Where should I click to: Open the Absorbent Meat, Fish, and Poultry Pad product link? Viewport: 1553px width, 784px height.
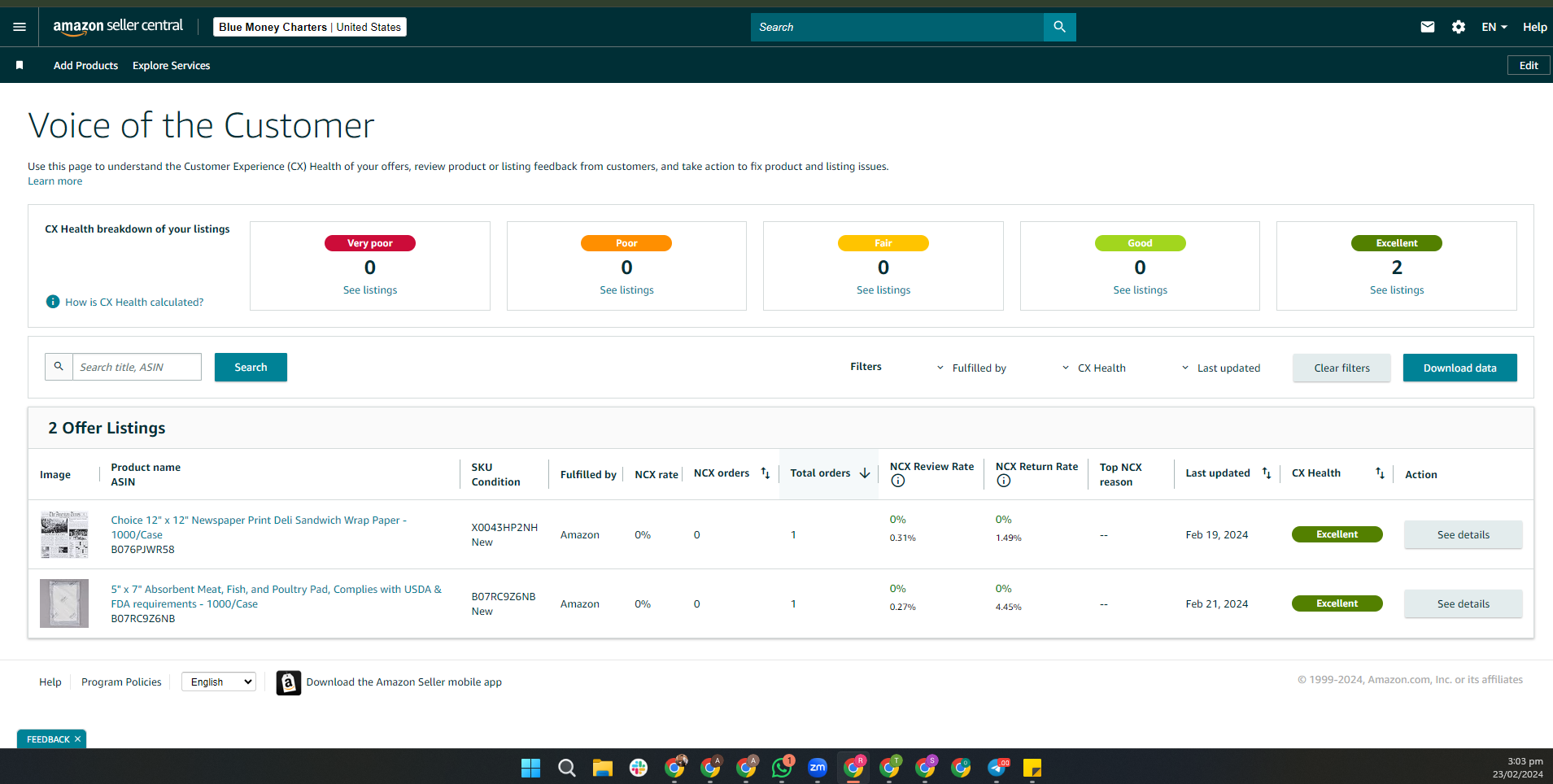pos(277,596)
